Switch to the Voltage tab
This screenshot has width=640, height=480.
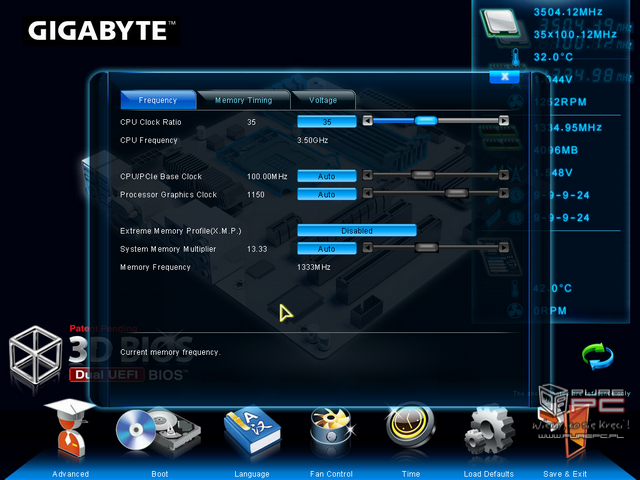coord(323,100)
